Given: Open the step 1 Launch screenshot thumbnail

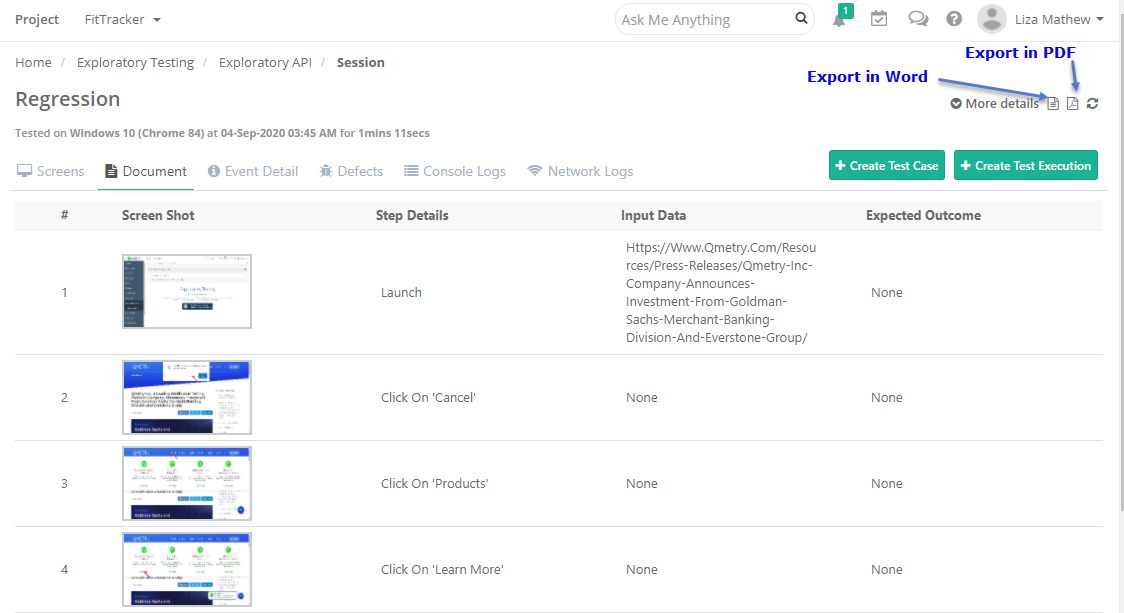Looking at the screenshot, I should [x=187, y=291].
